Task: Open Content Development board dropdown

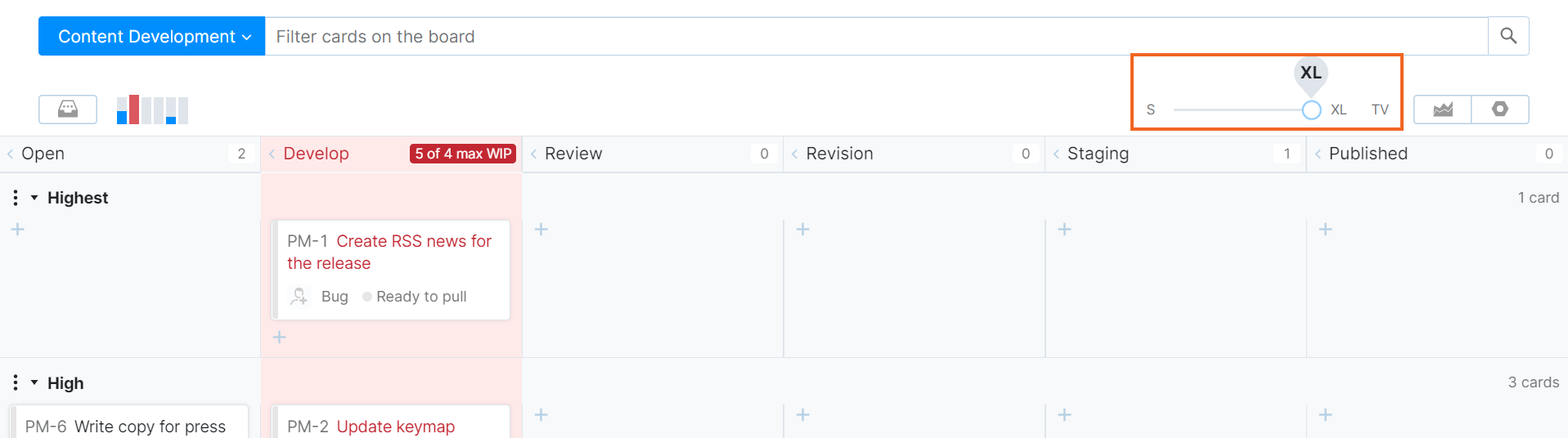Action: click(152, 37)
